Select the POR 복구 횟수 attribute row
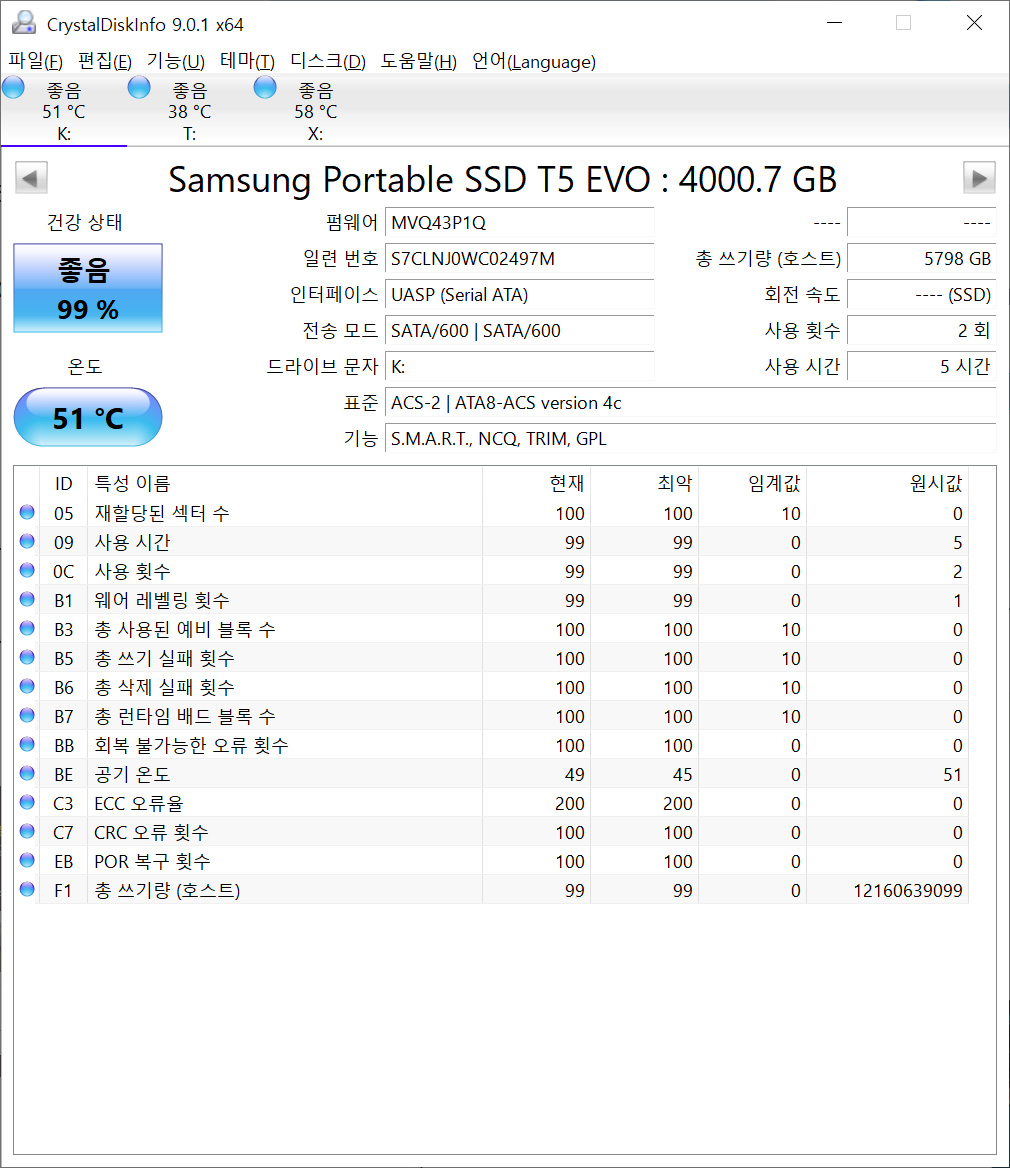This screenshot has width=1010, height=1168. [x=492, y=860]
